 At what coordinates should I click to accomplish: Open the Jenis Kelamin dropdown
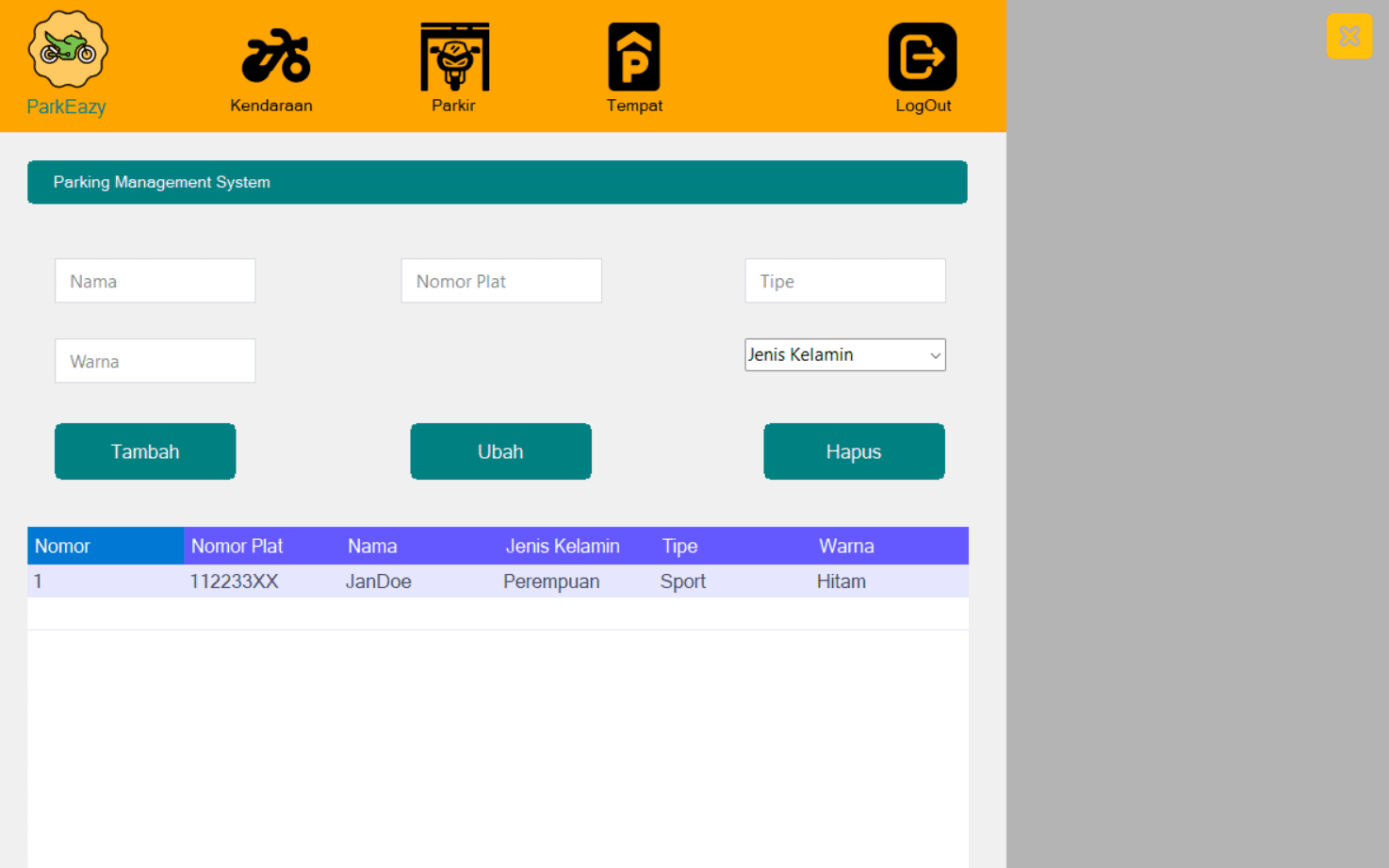(x=845, y=355)
